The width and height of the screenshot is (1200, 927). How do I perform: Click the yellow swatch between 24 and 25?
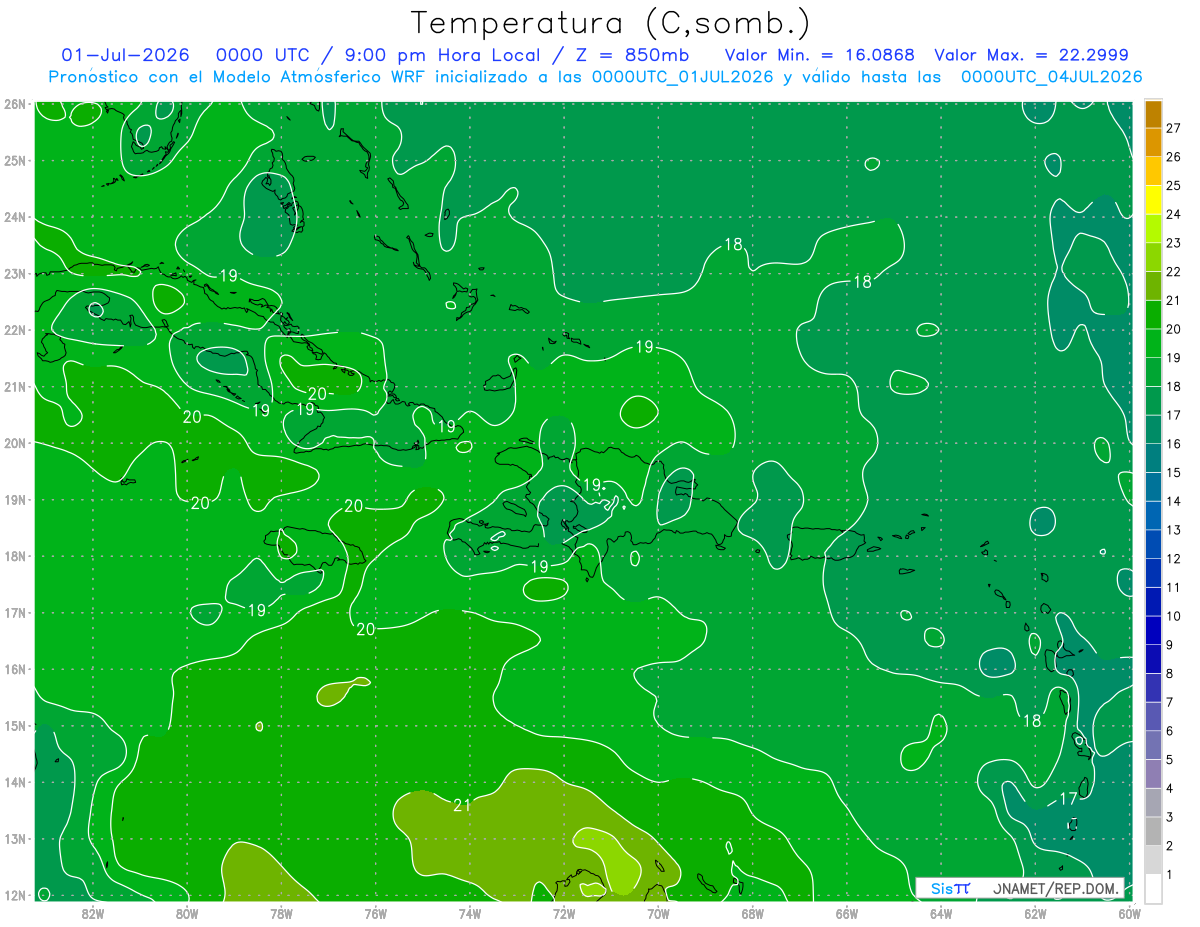click(x=1153, y=200)
